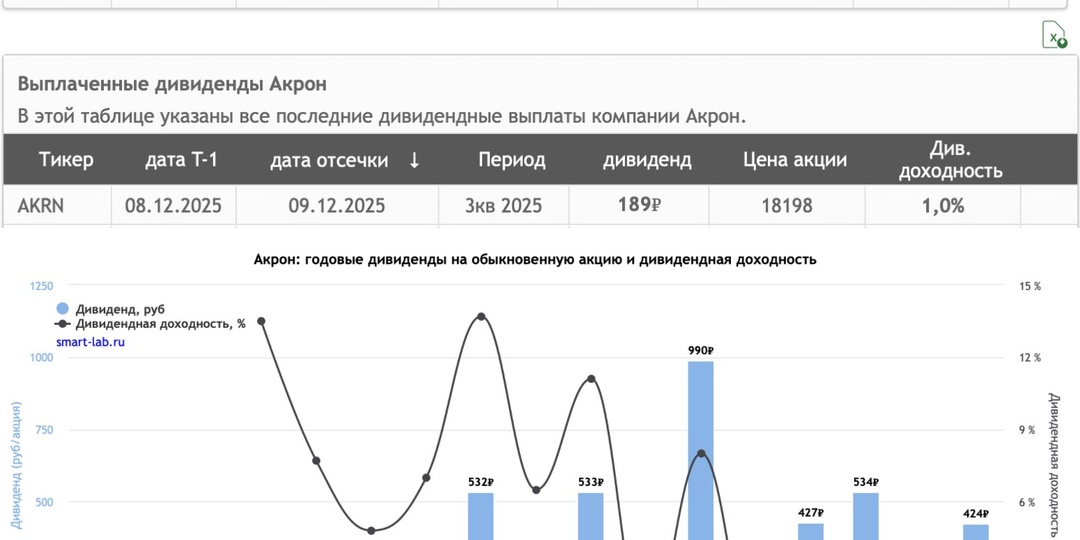
Task: Click the 'Цена акции' column header
Action: pos(795,160)
